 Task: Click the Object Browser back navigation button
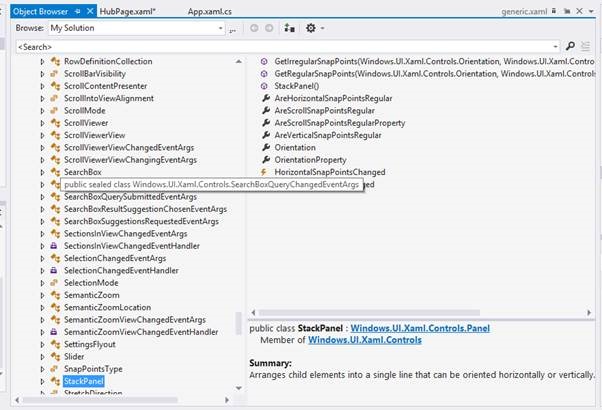tap(254, 28)
